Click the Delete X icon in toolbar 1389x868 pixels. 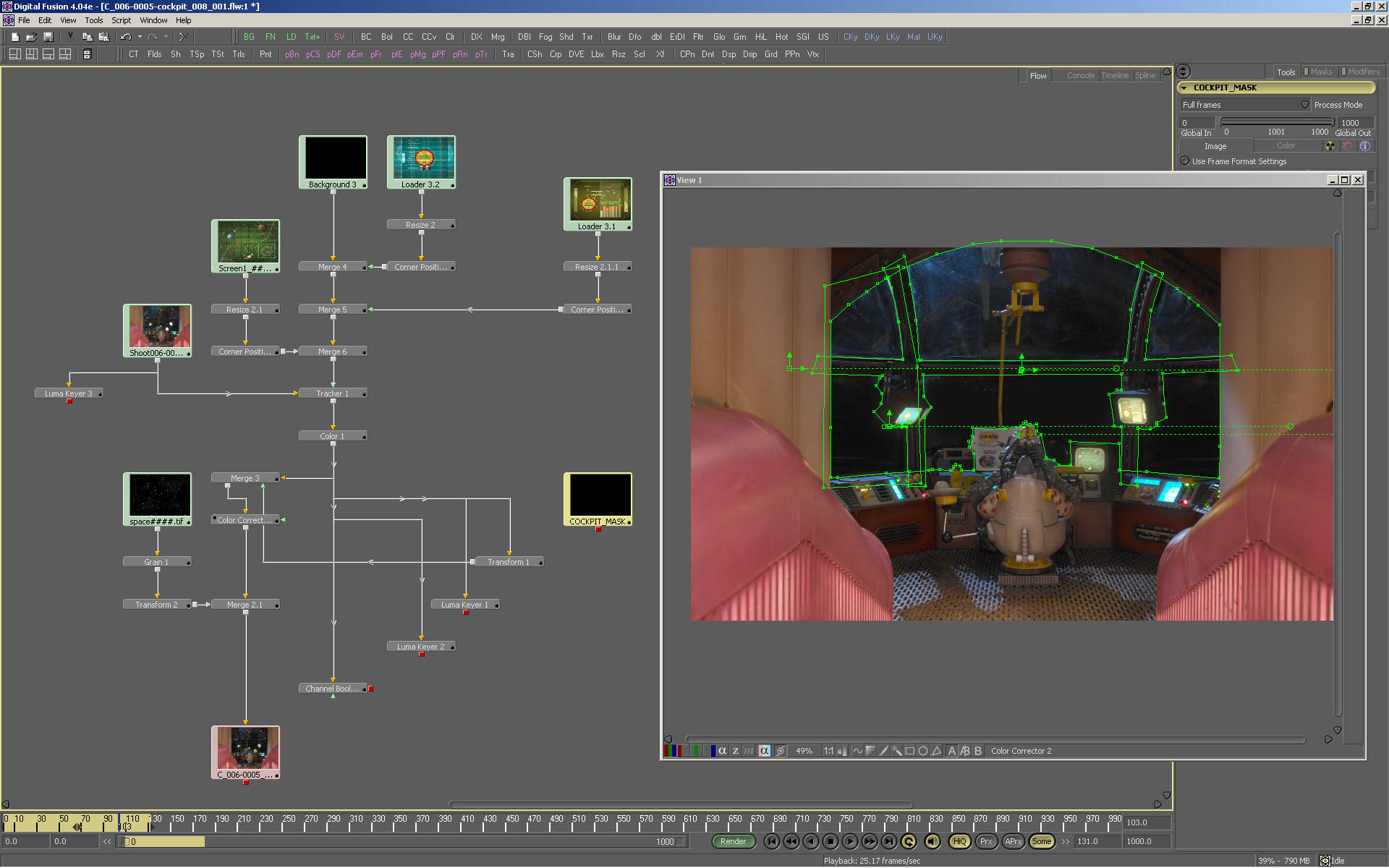184,37
